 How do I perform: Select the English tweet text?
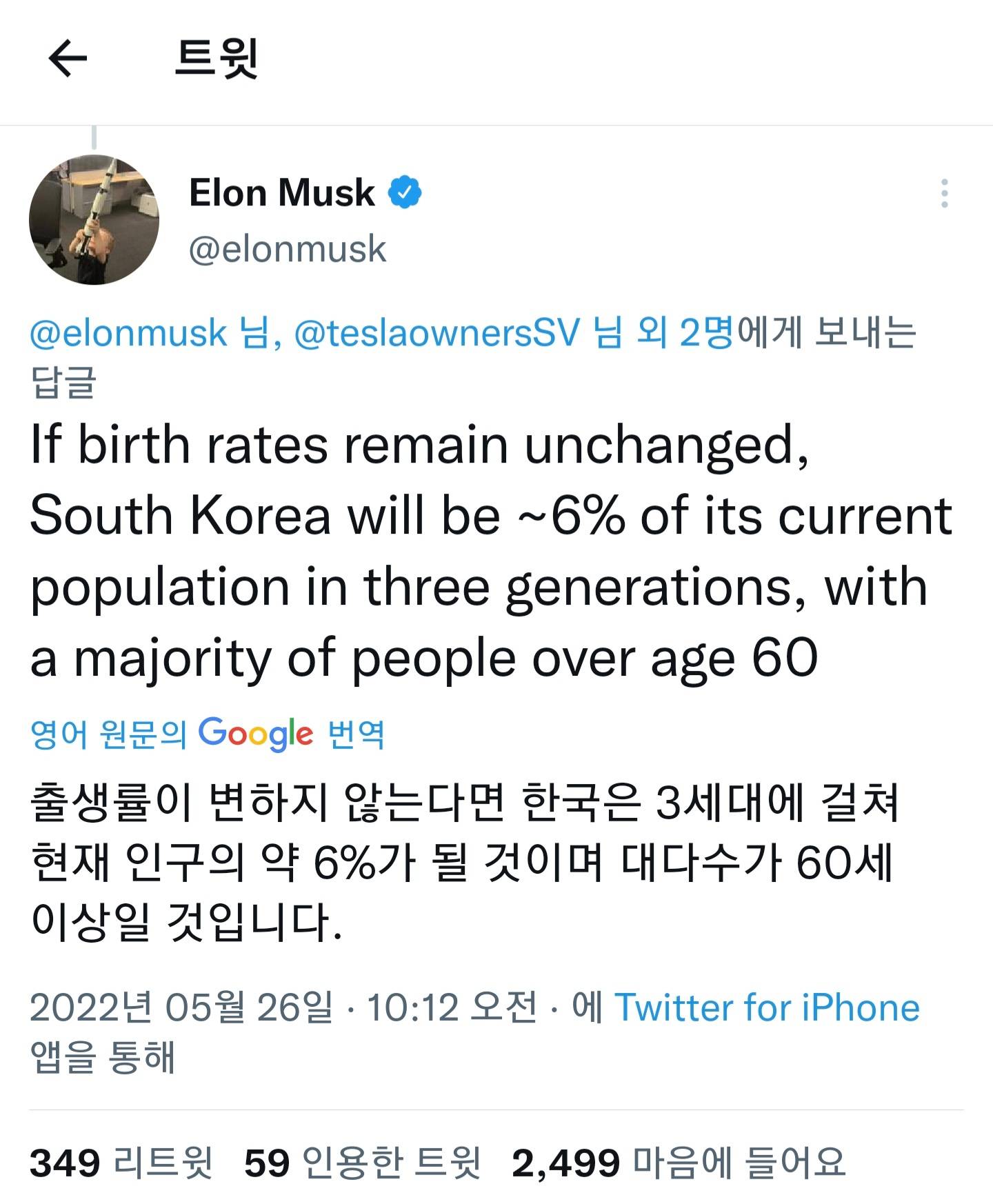483,552
